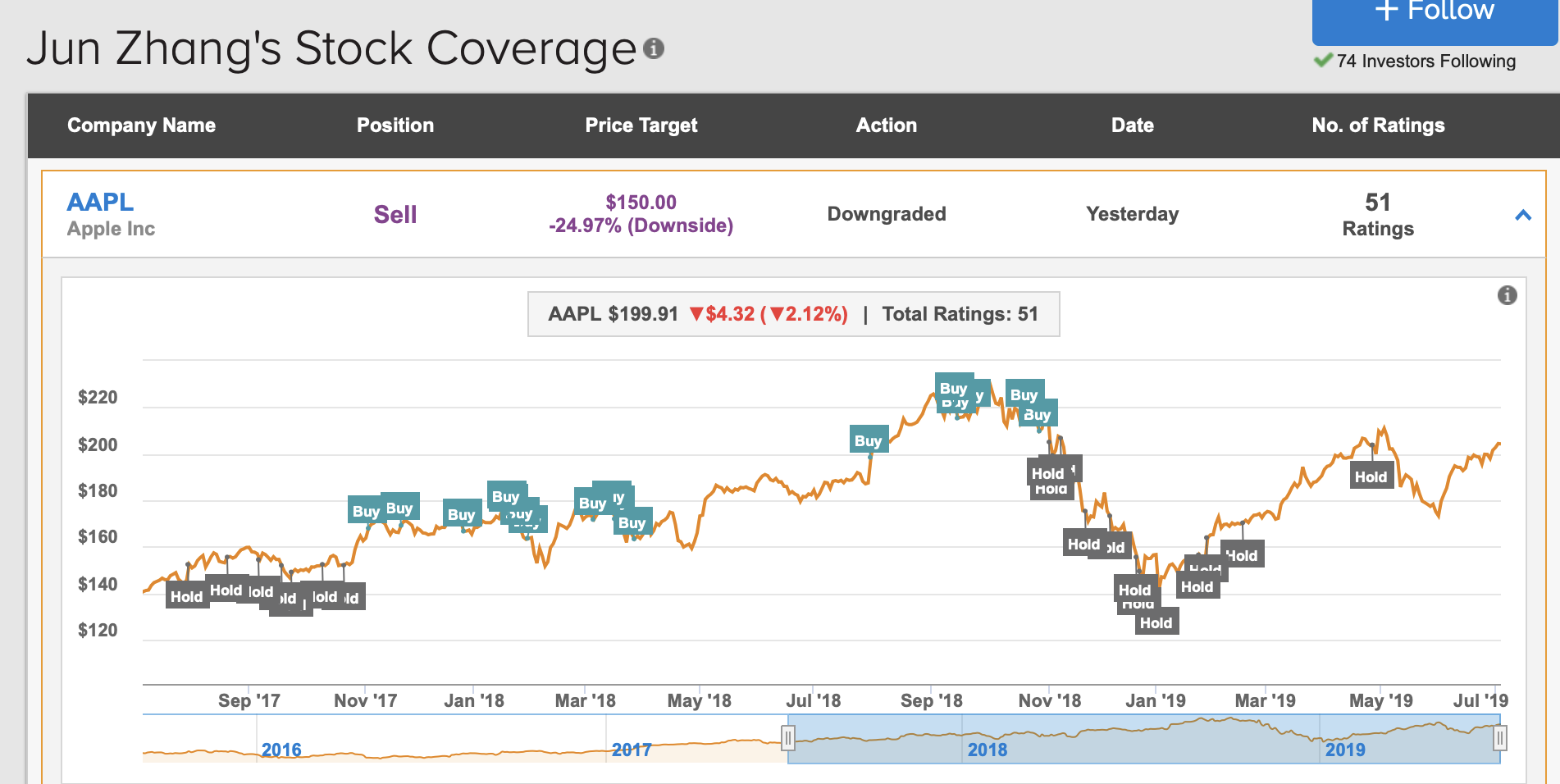Click the $120 price axis label
The width and height of the screenshot is (1560, 784).
[98, 631]
